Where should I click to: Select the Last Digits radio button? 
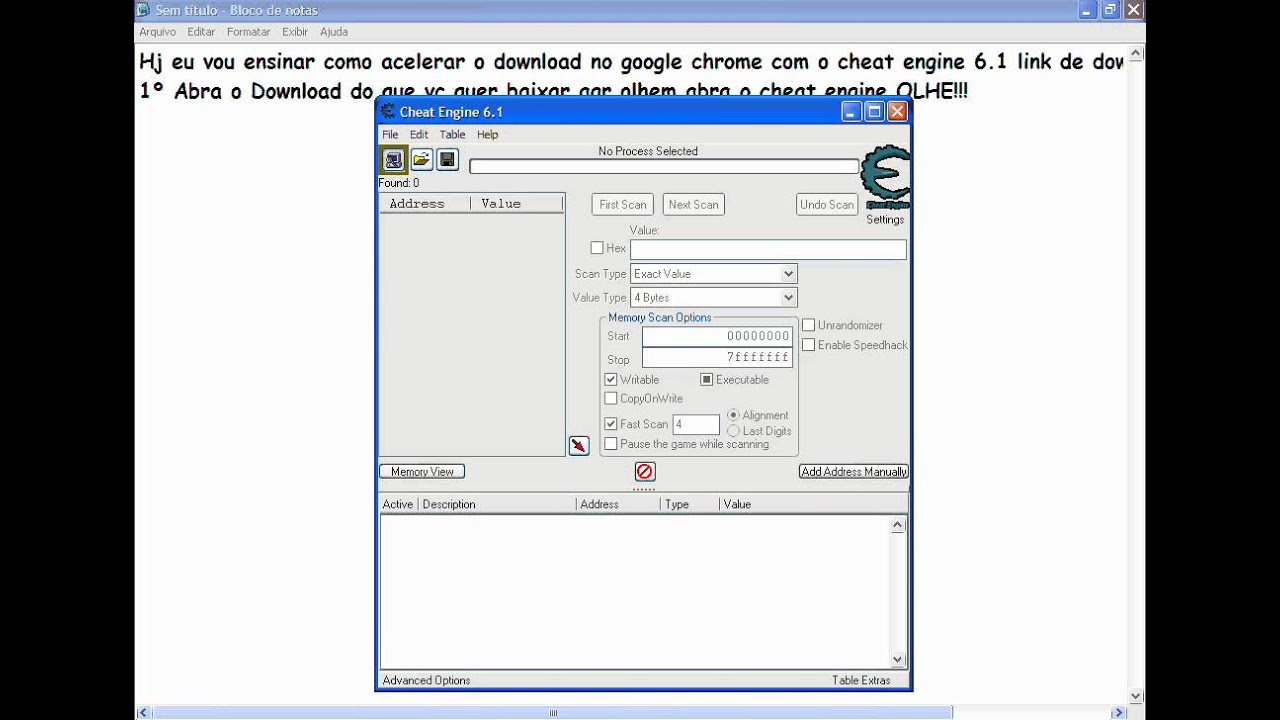coord(733,431)
